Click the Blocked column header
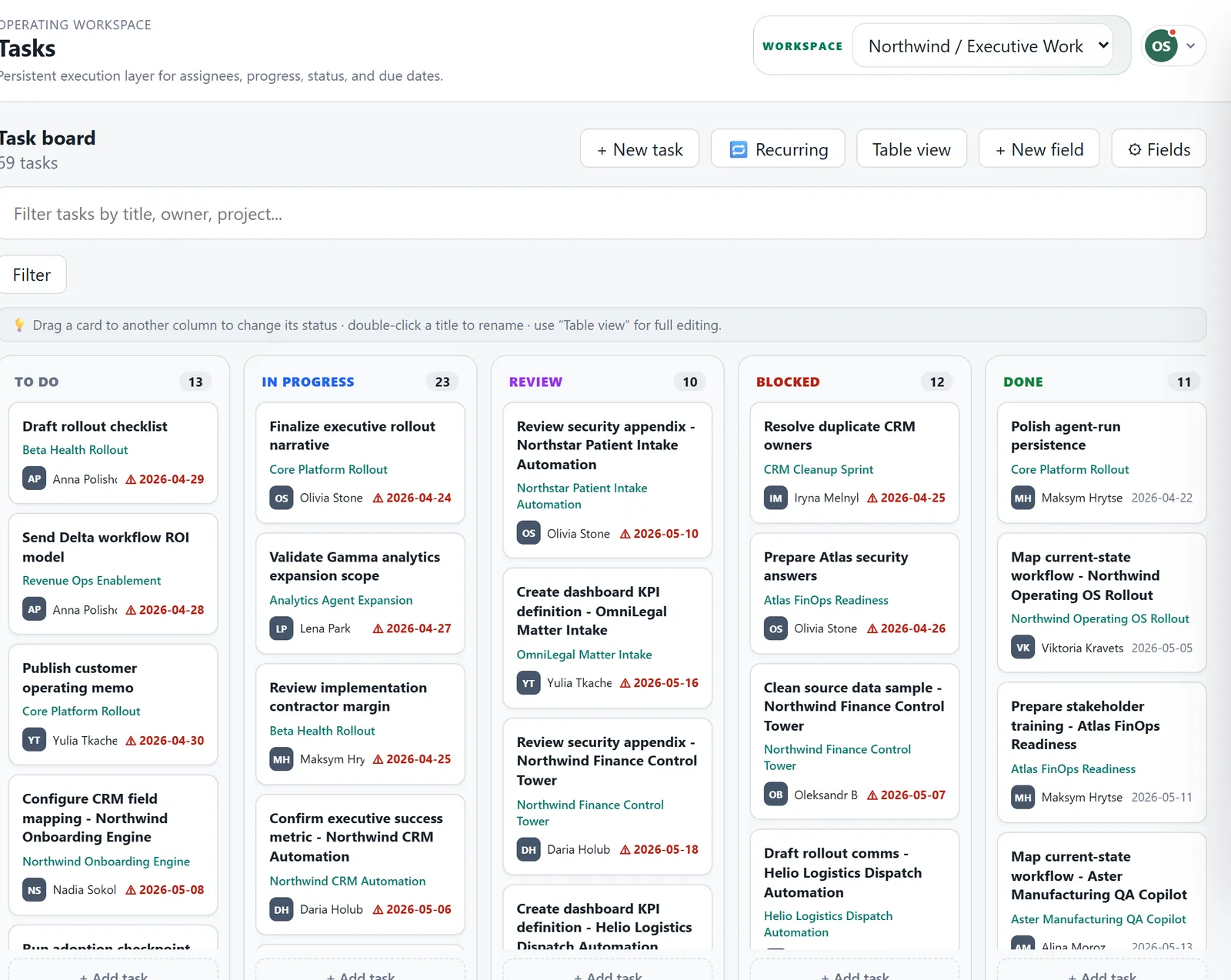The height and width of the screenshot is (980, 1231). coord(788,382)
